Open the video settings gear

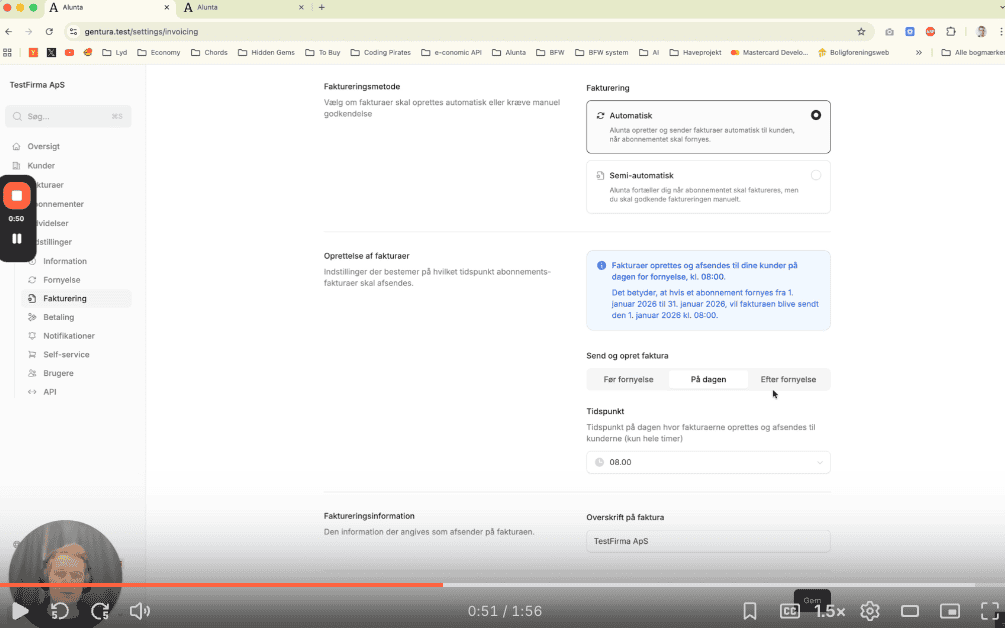870,611
